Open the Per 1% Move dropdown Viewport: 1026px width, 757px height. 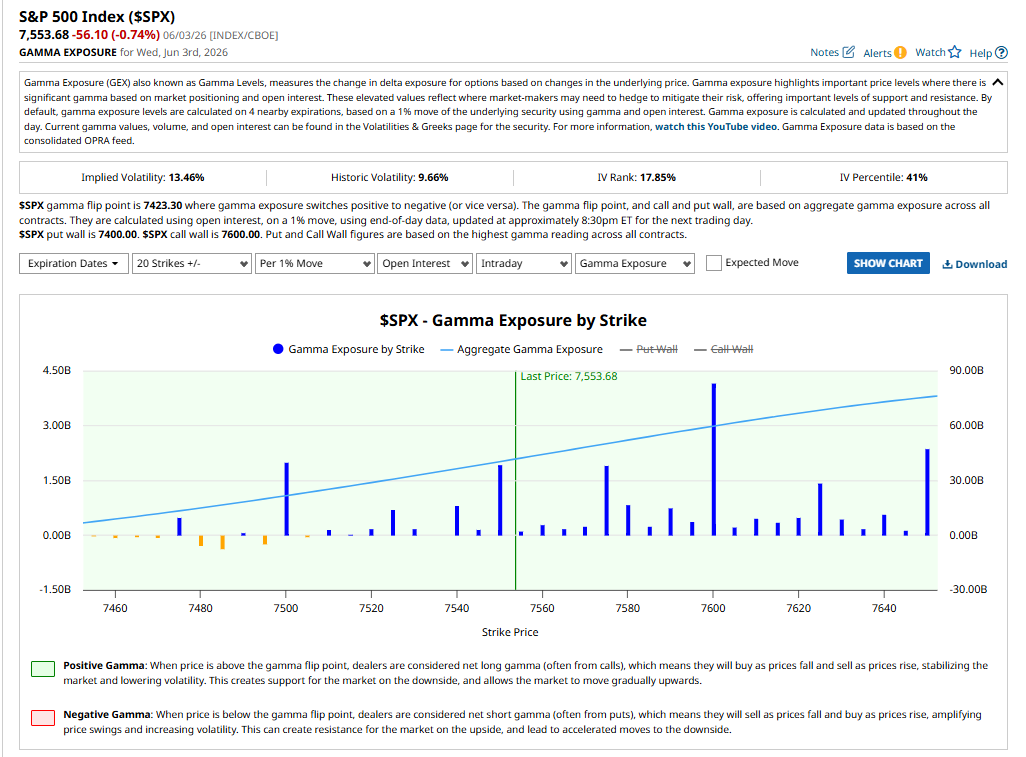315,264
